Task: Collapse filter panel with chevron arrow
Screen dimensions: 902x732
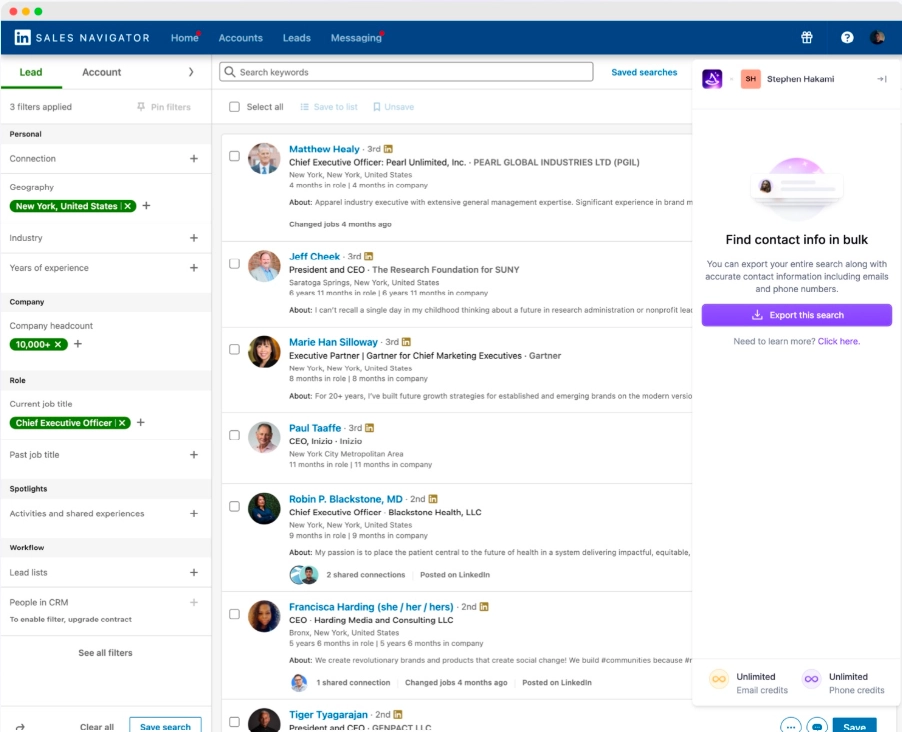Action: (x=191, y=72)
